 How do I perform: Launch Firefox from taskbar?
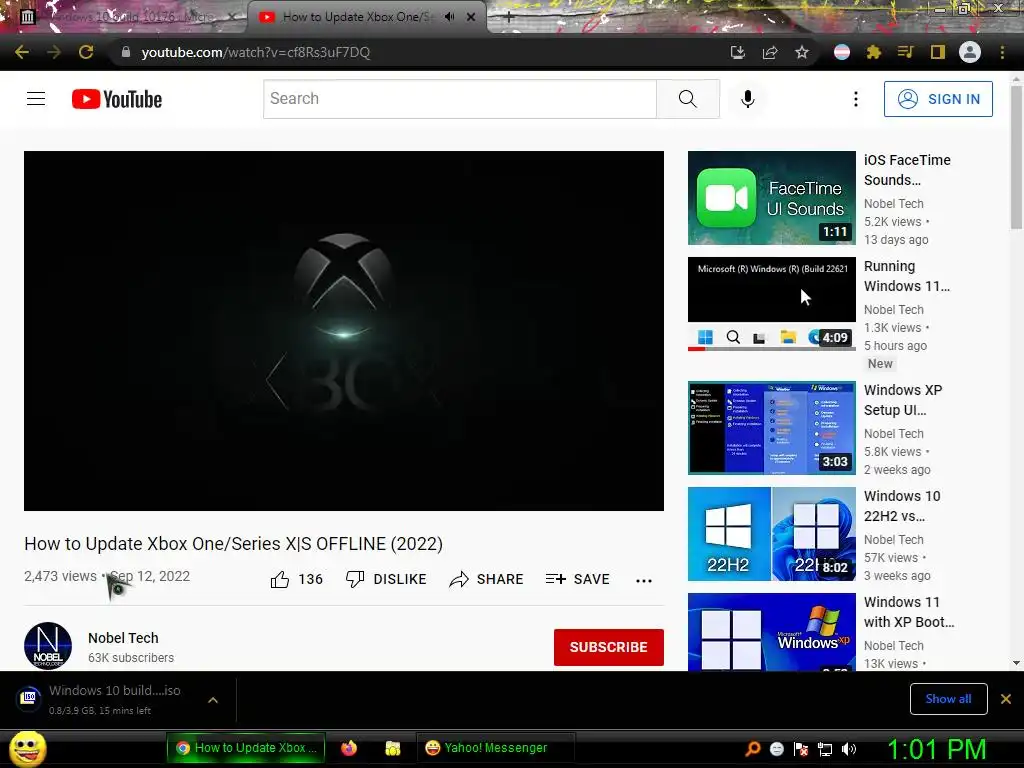click(x=349, y=748)
